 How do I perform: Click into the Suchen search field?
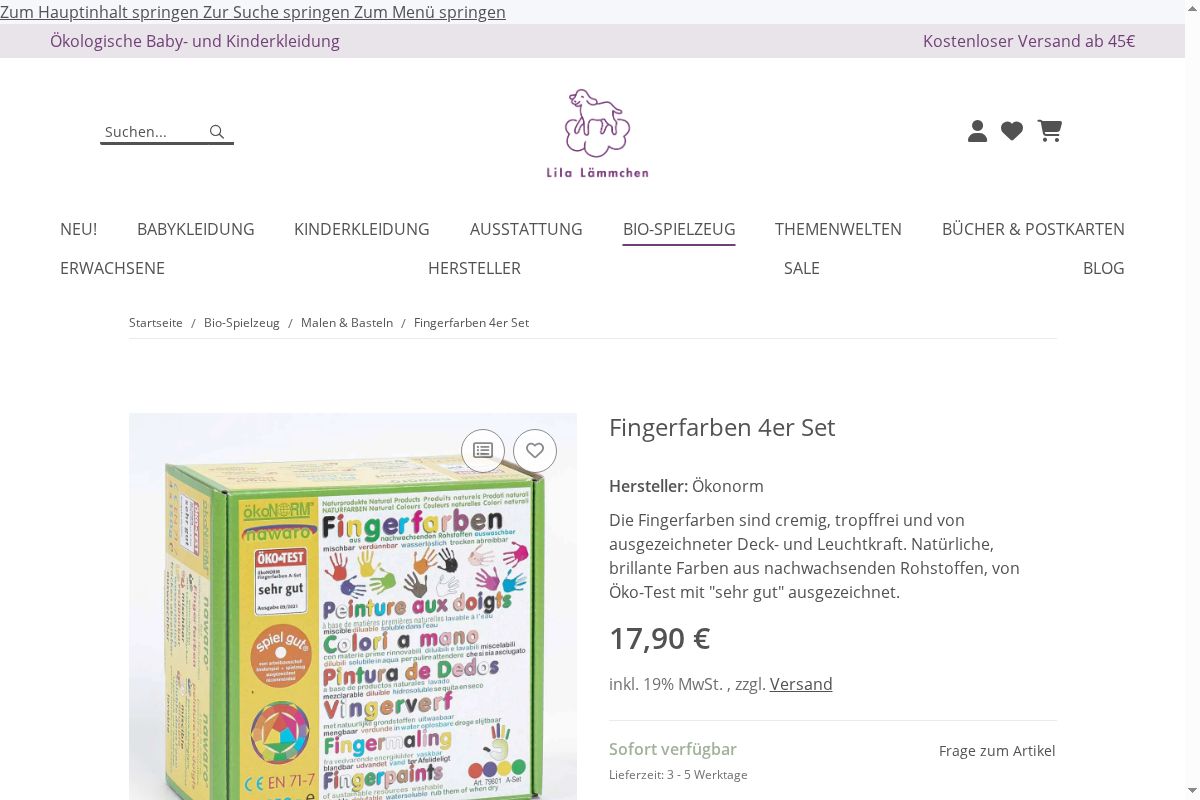click(x=153, y=132)
